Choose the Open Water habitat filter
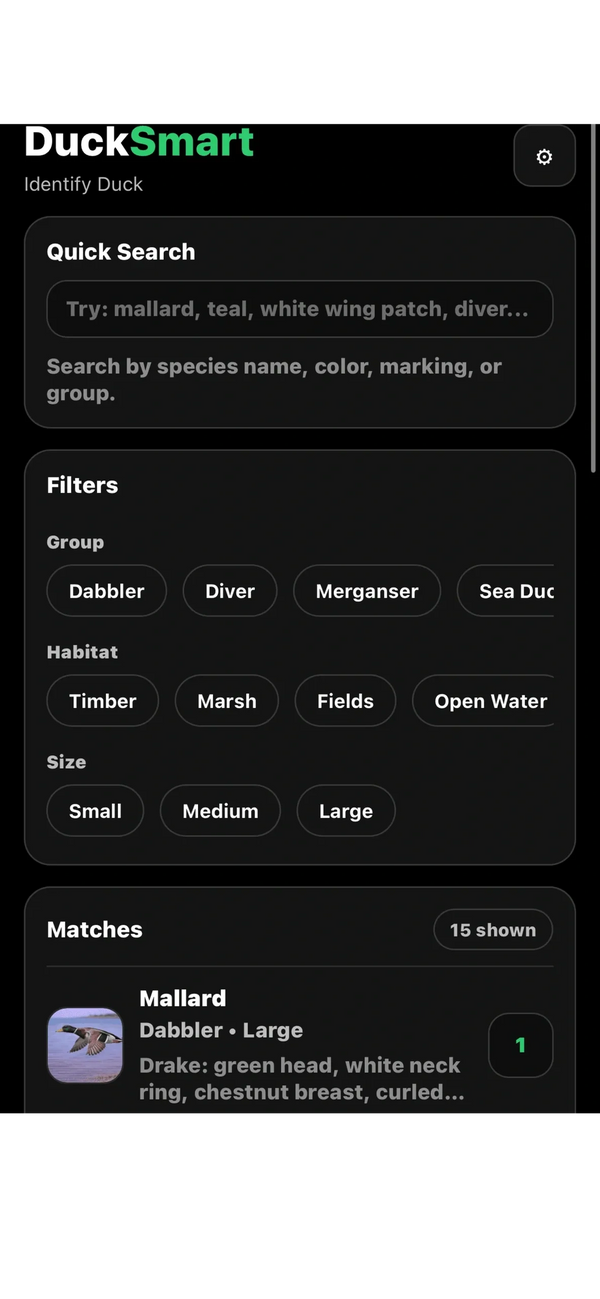Image resolution: width=600 pixels, height=1299 pixels. 487,701
